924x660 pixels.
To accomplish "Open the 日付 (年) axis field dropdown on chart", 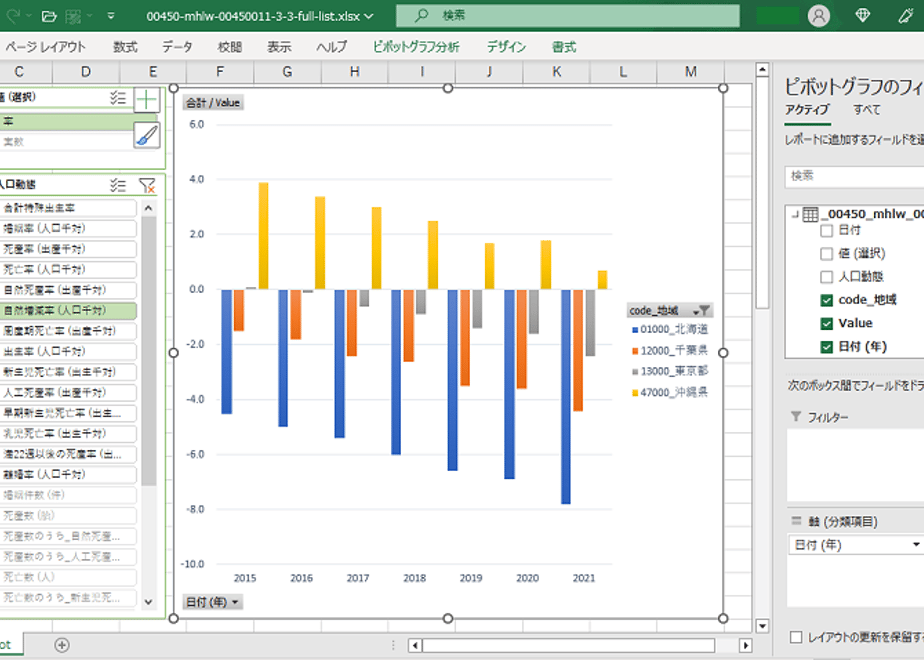I will click(213, 602).
